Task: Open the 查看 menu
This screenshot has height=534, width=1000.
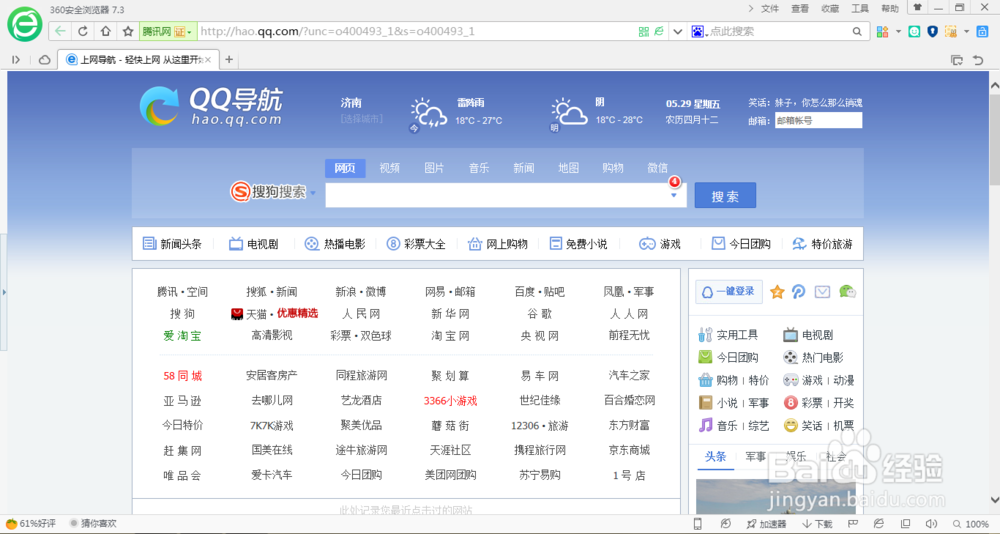Action: 800,8
